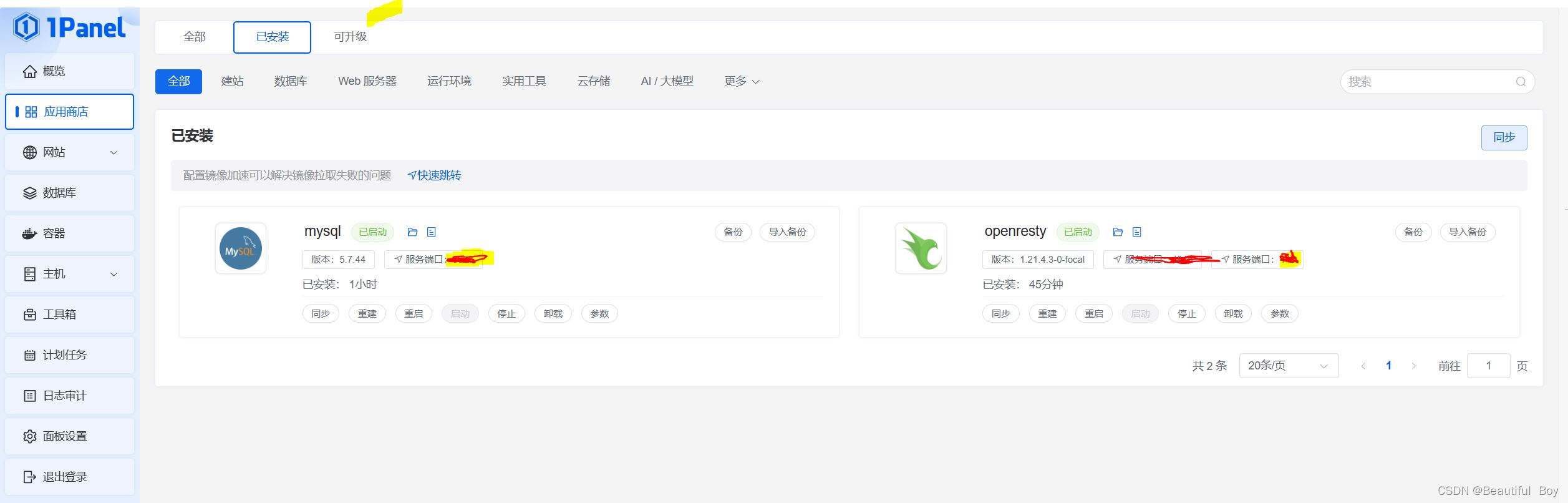Open openresty install folder icon

1118,232
